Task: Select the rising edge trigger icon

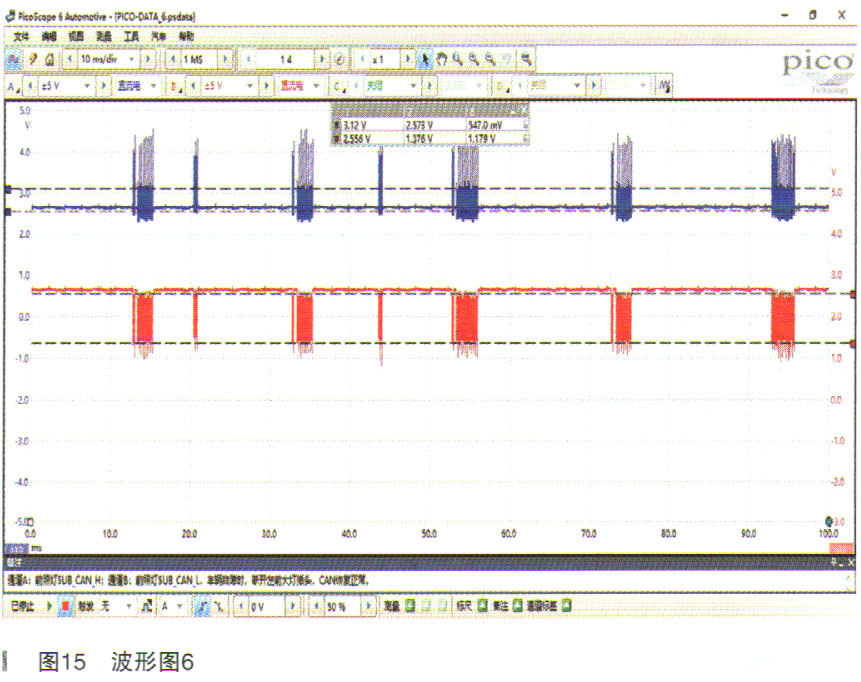Action: tap(203, 606)
